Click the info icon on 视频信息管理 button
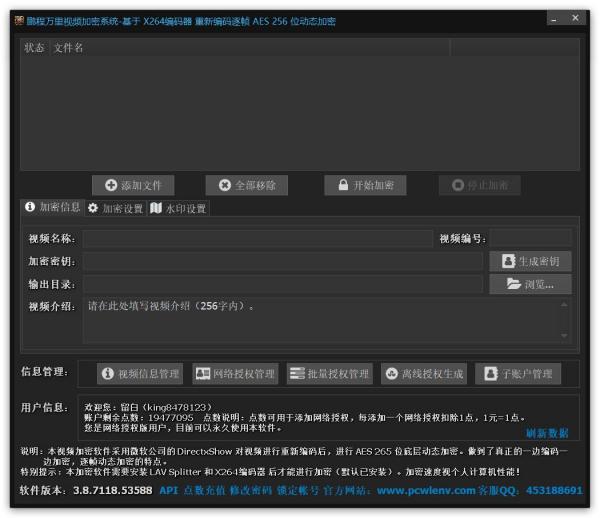The image size is (600, 518). click(x=108, y=373)
